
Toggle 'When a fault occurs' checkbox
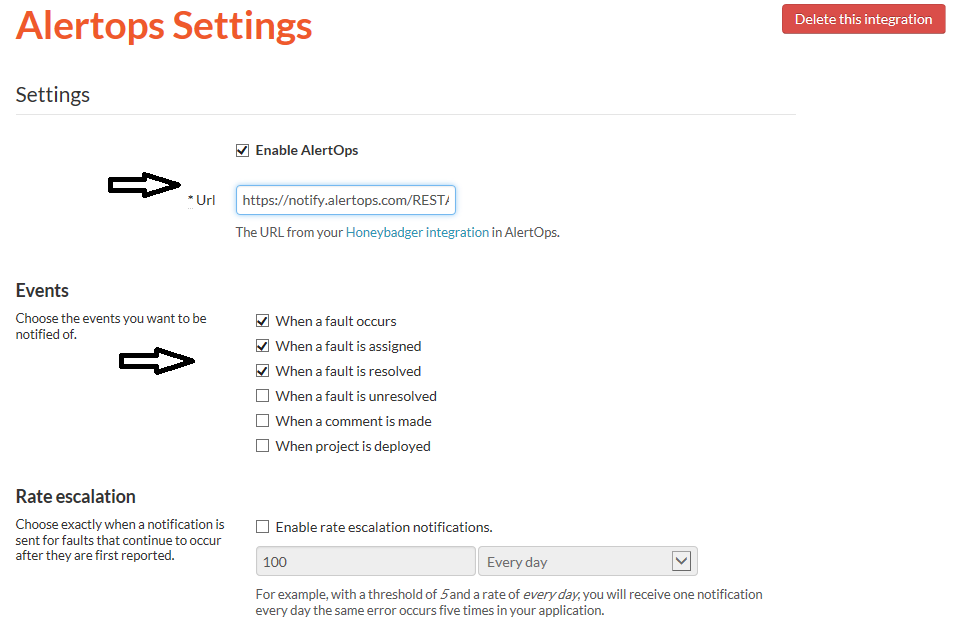pos(263,321)
